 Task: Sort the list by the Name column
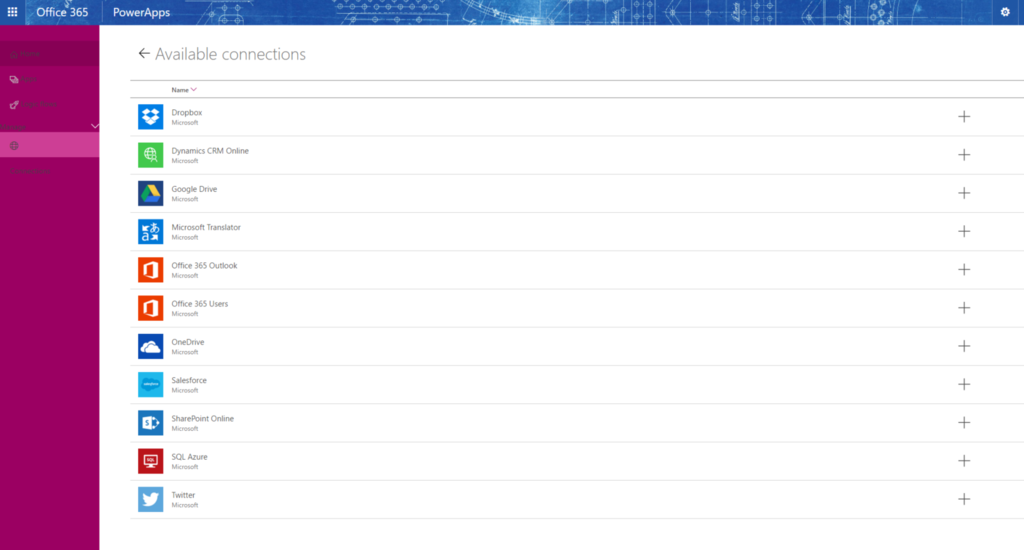tap(184, 89)
